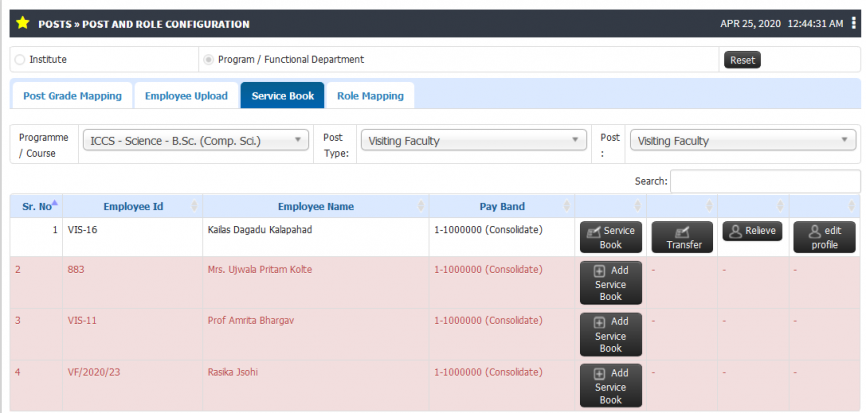Sort by Employee Name column

[x=315, y=206]
